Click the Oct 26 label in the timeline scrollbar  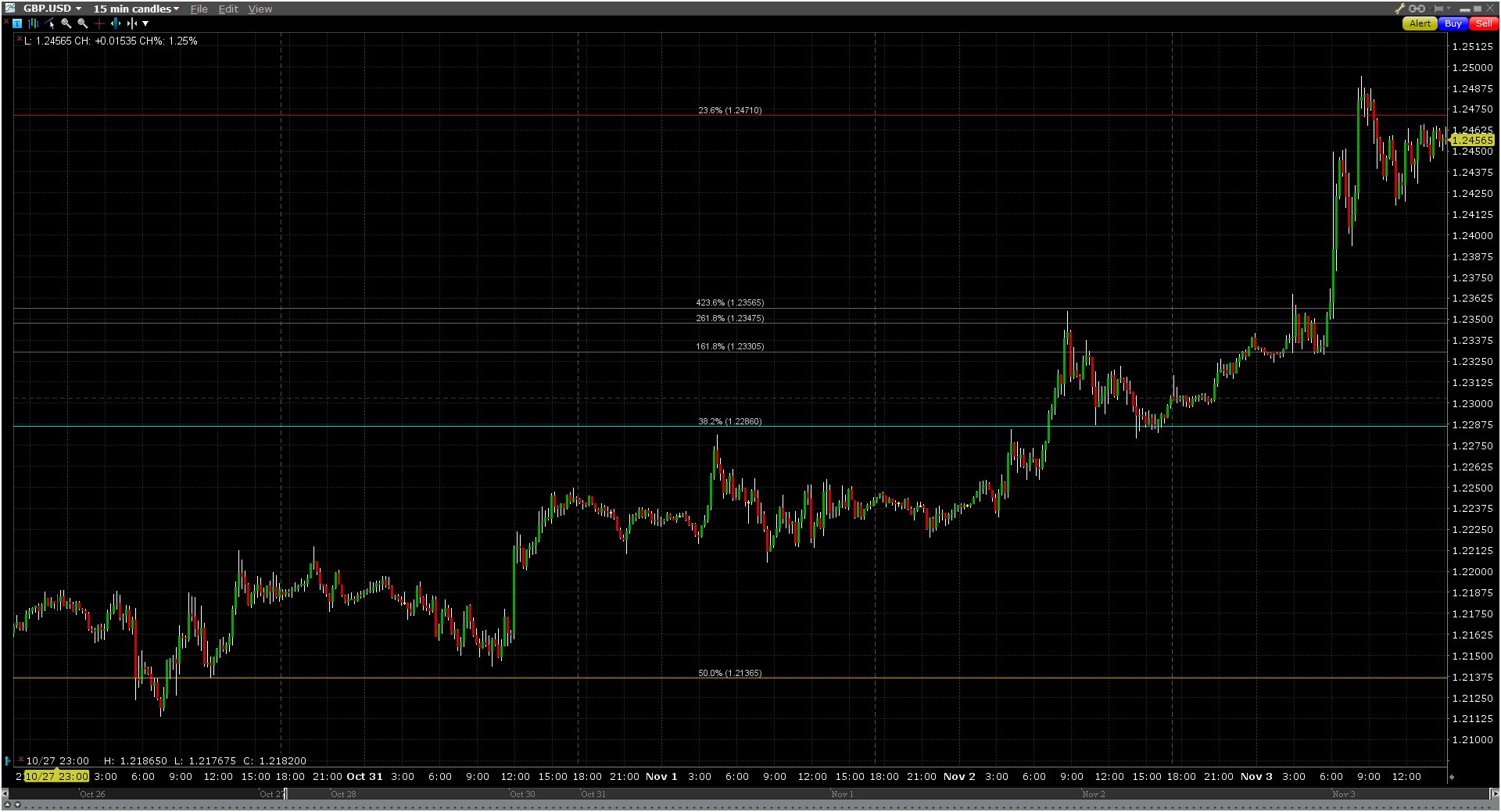pyautogui.click(x=92, y=794)
